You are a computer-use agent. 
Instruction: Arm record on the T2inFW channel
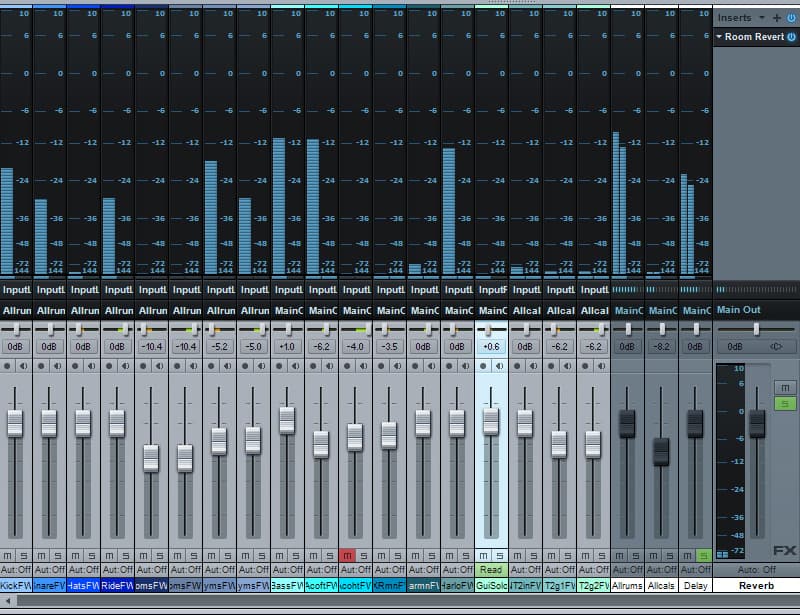pos(517,366)
